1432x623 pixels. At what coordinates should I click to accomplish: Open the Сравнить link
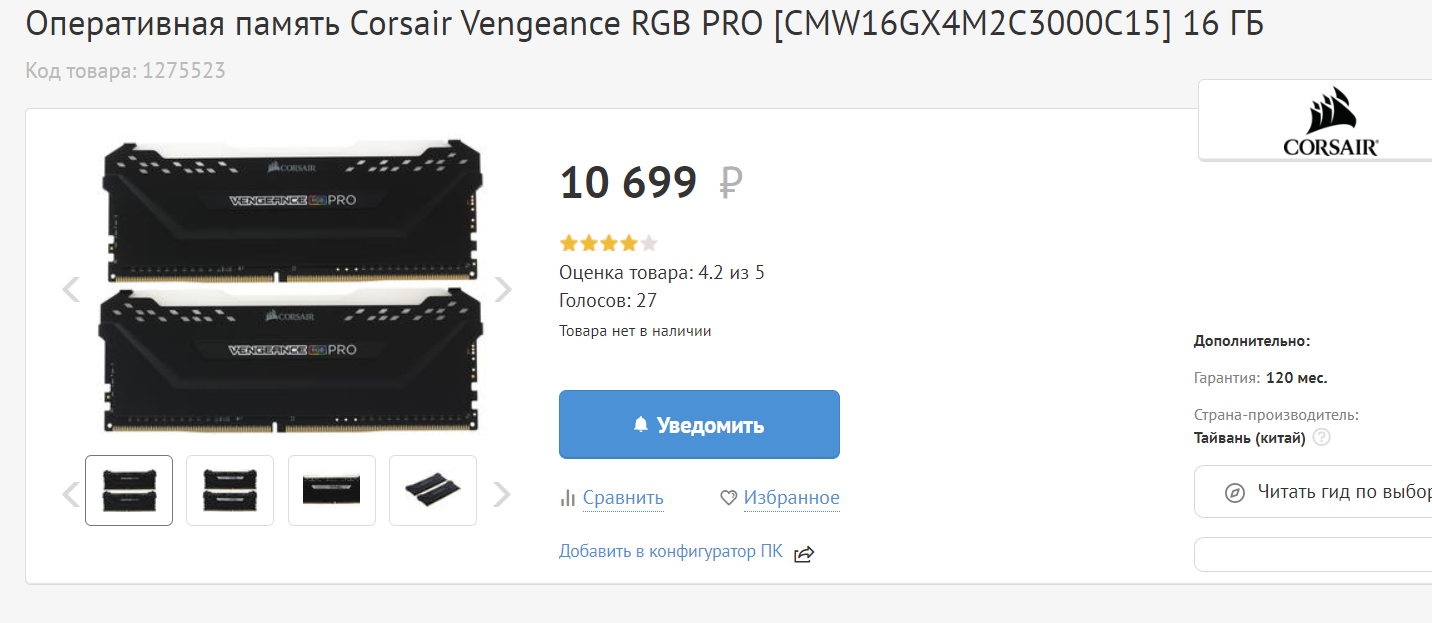point(623,498)
